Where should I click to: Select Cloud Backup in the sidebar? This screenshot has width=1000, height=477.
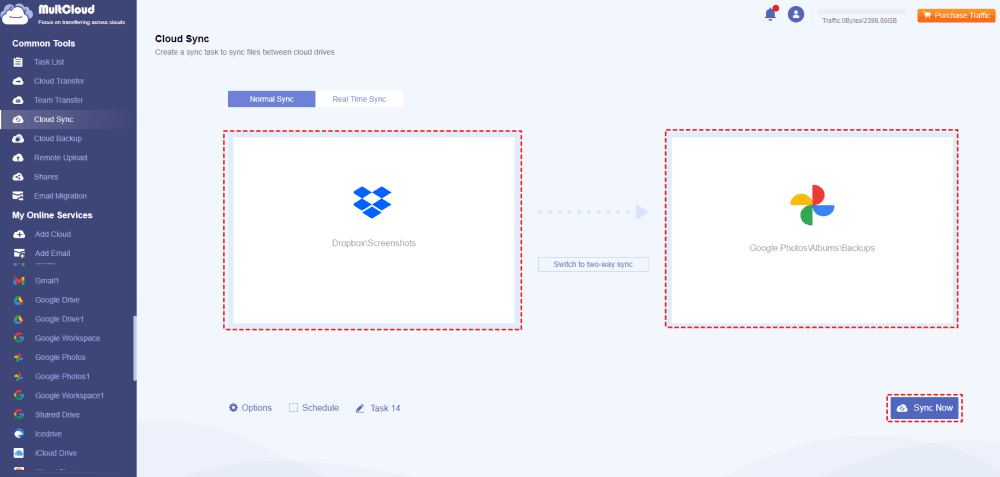click(58, 138)
